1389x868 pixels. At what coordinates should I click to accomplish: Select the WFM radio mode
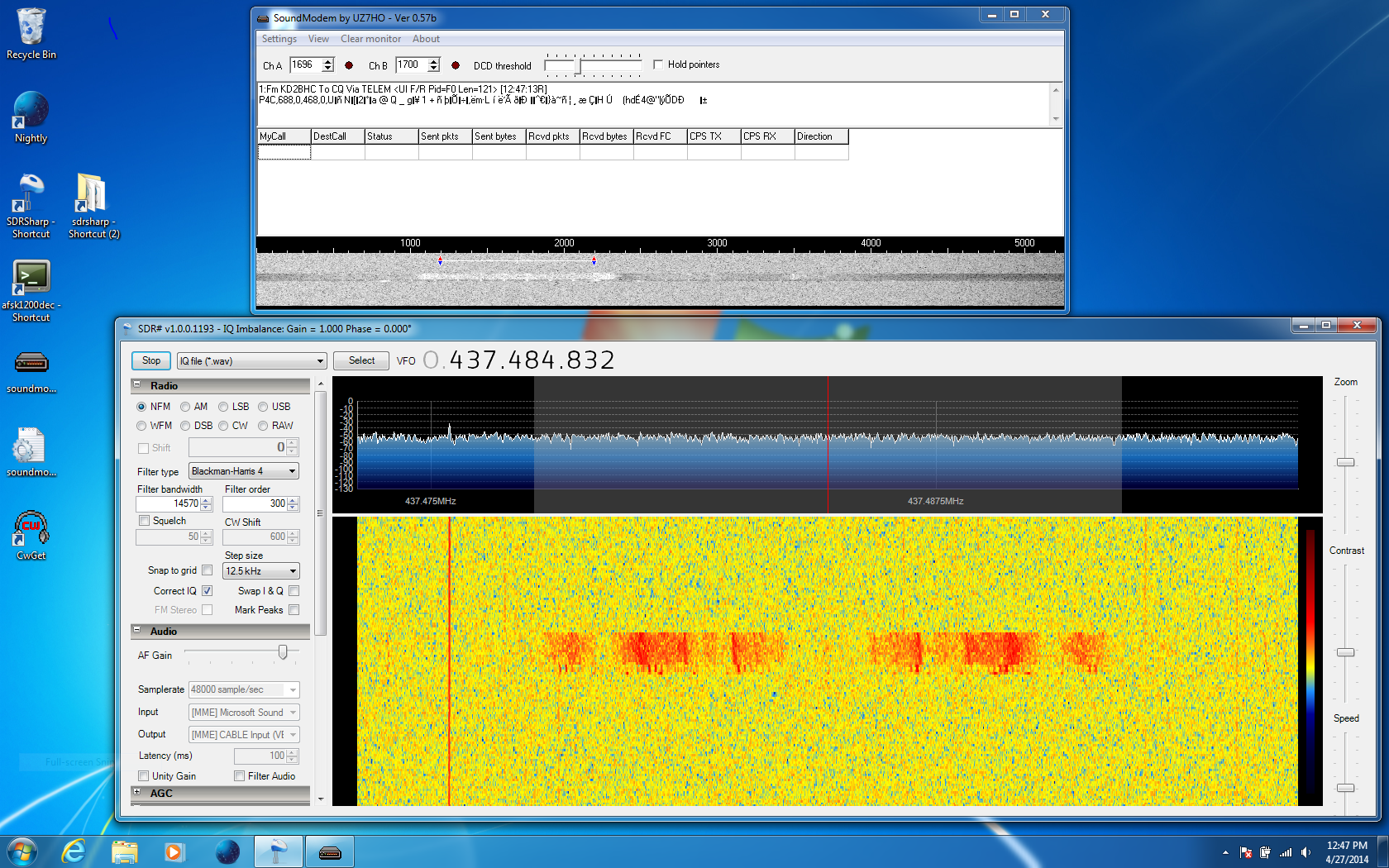pyautogui.click(x=141, y=426)
